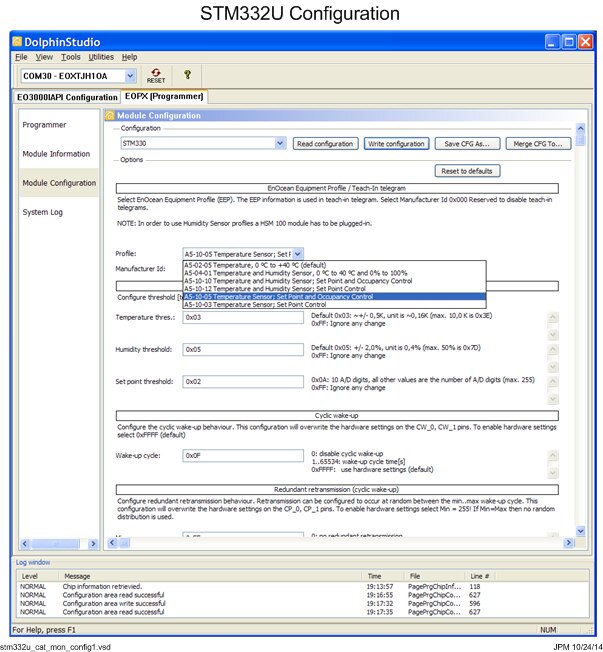Switch to EOPX (Programmer) tab
The height and width of the screenshot is (652, 603).
coord(164,96)
